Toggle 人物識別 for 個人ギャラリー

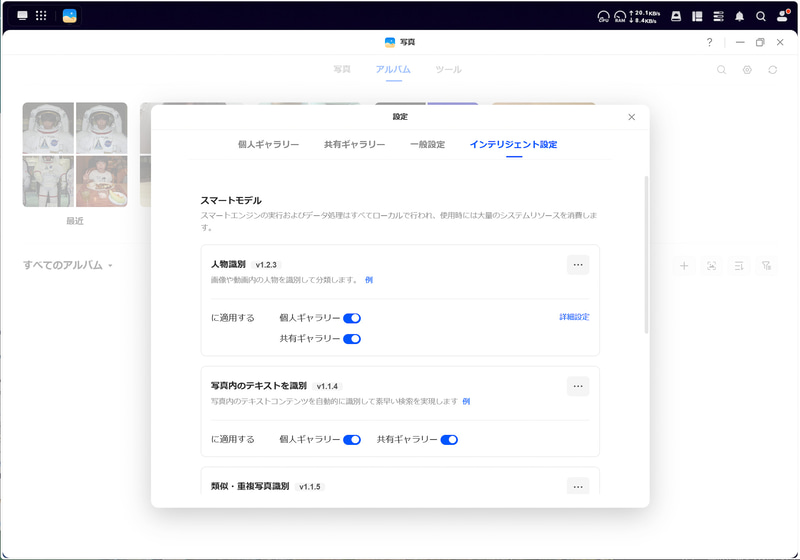click(x=352, y=318)
